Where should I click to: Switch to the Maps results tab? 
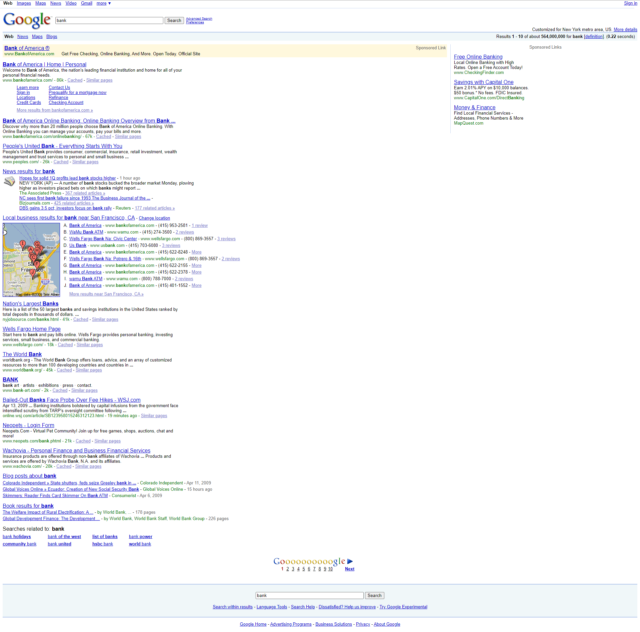click(x=37, y=37)
